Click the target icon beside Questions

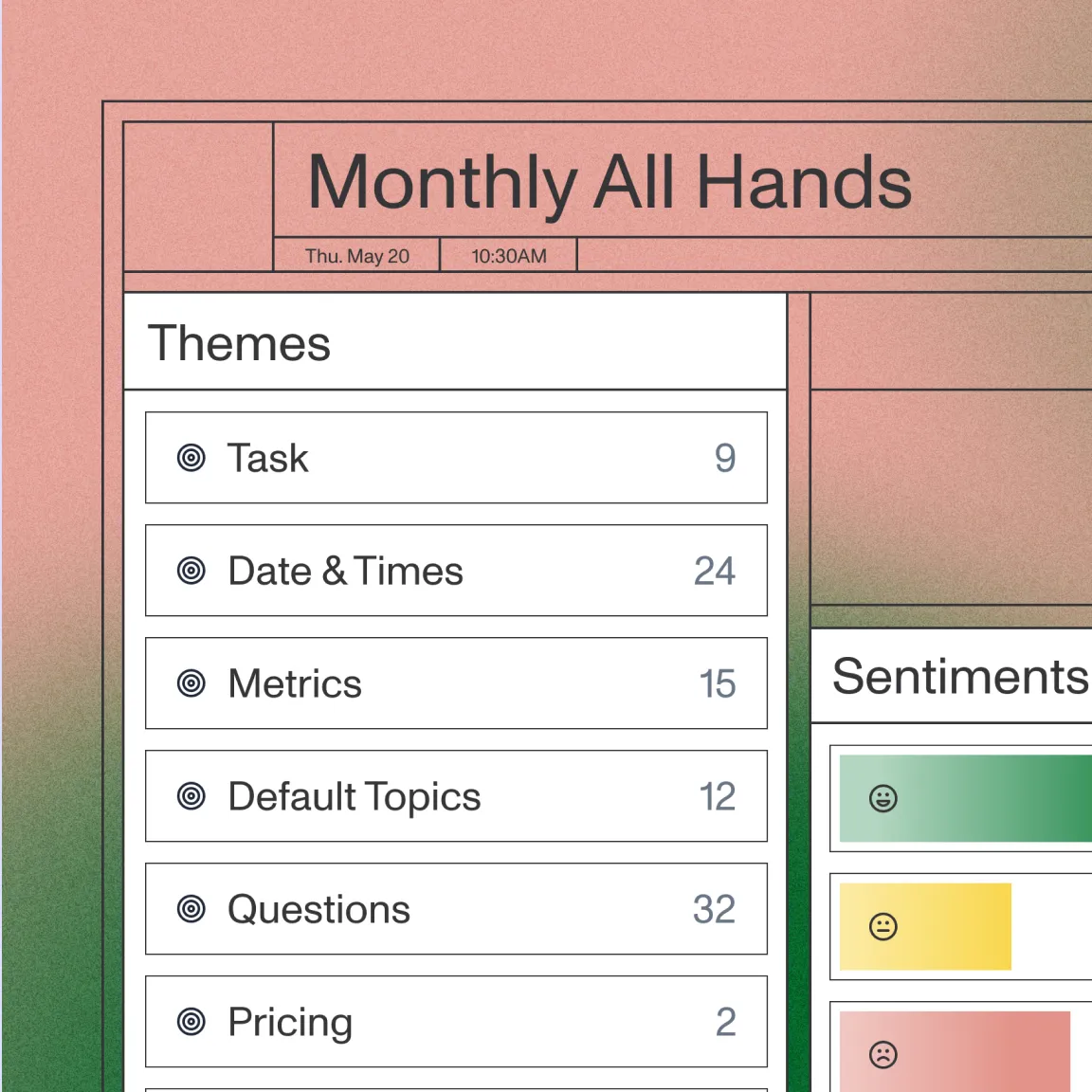[191, 909]
